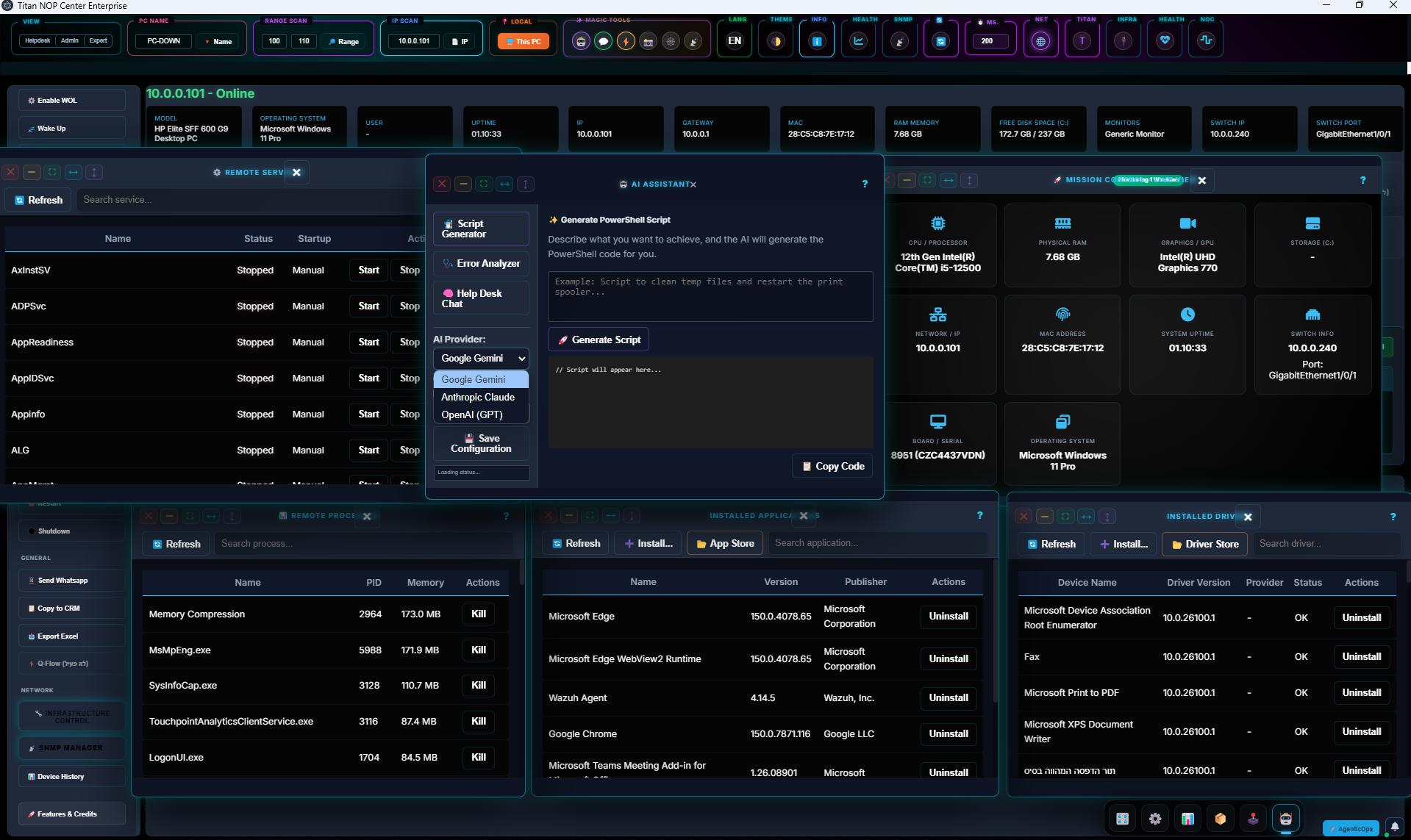The height and width of the screenshot is (840, 1411).
Task: Open the NOC pulse wave icon
Action: point(1207,41)
